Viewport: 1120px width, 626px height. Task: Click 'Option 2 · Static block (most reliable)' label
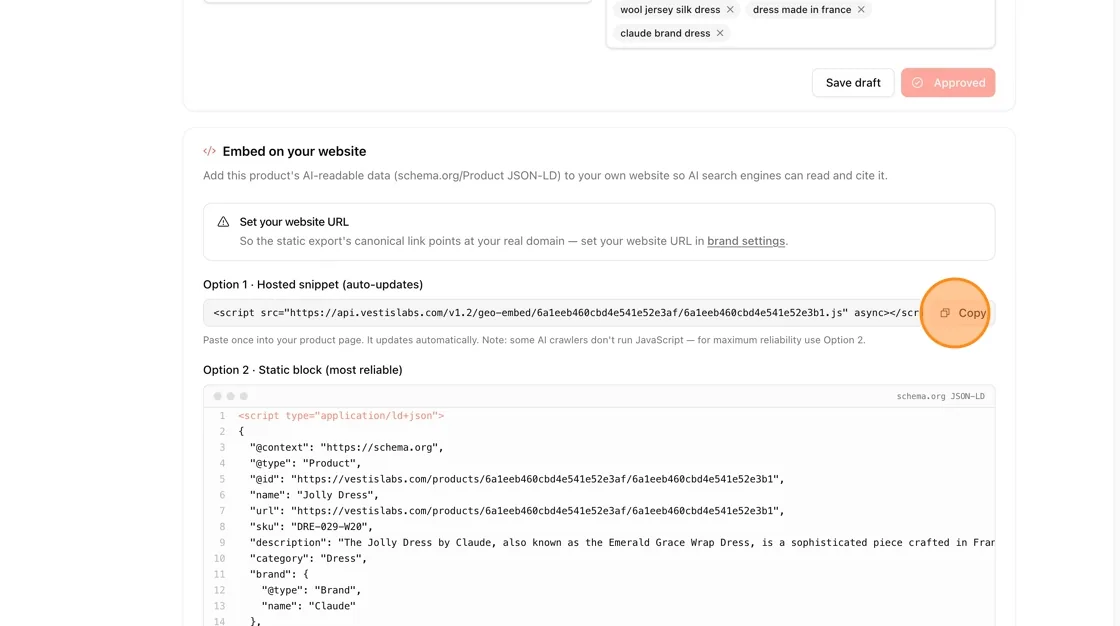303,370
